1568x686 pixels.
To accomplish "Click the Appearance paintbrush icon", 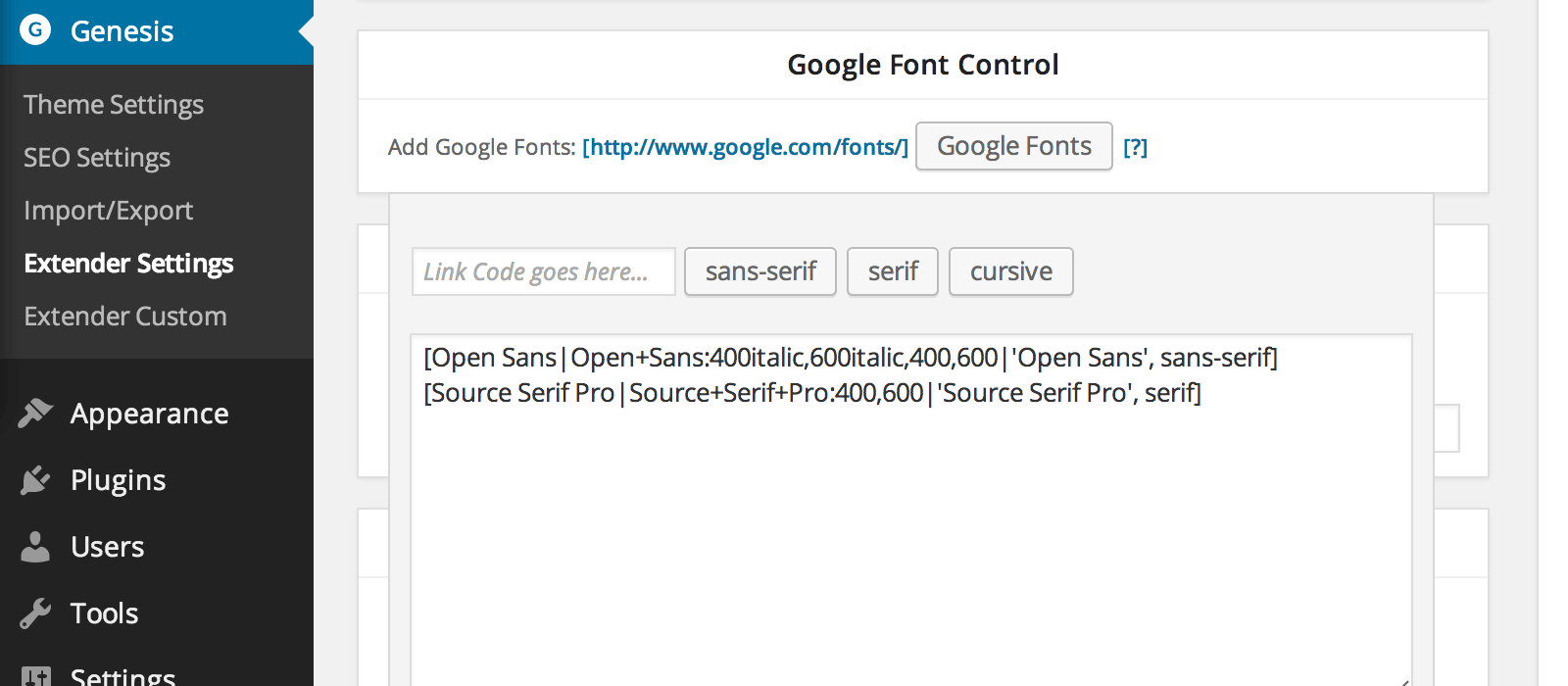I will pos(35,414).
